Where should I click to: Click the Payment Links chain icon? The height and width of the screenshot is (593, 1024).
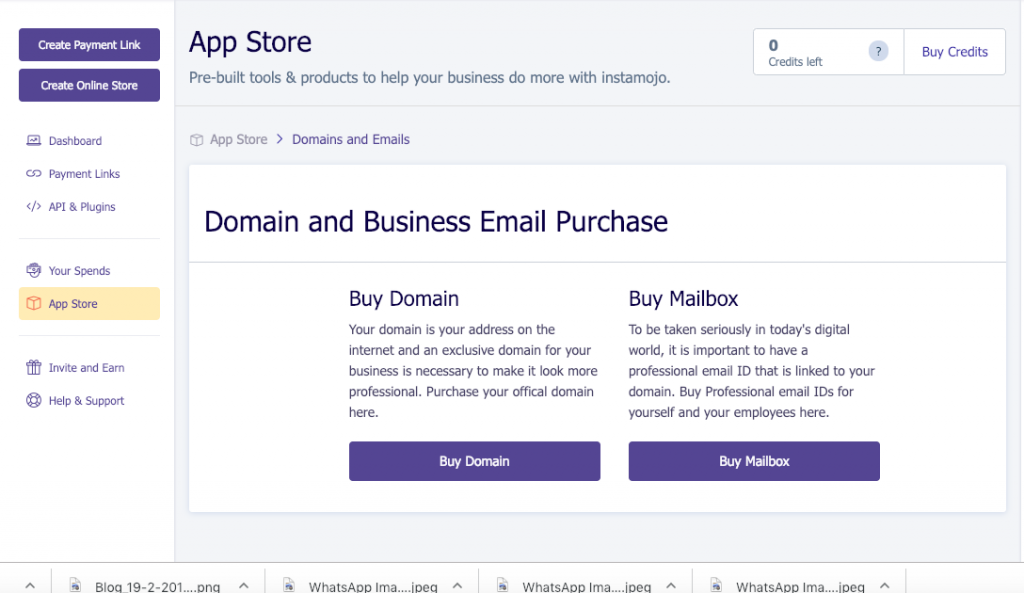point(34,174)
